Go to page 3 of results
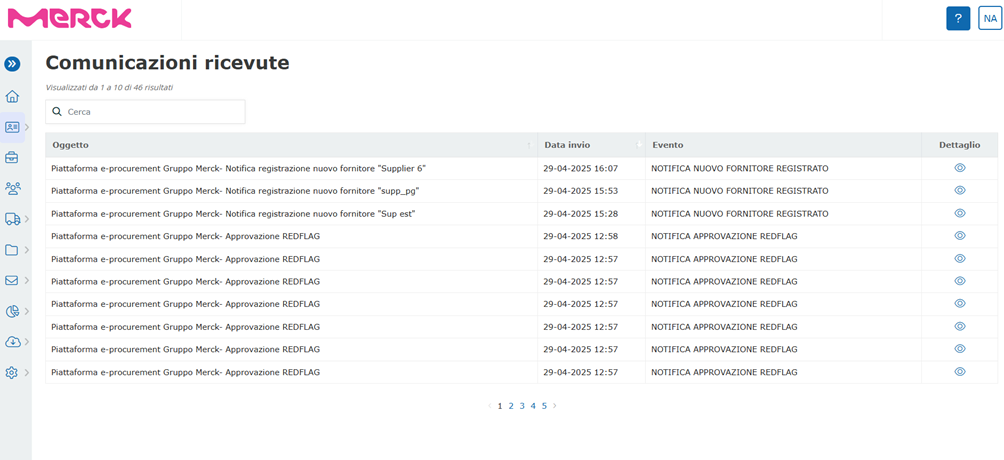This screenshot has height=460, width=1004. coord(522,406)
